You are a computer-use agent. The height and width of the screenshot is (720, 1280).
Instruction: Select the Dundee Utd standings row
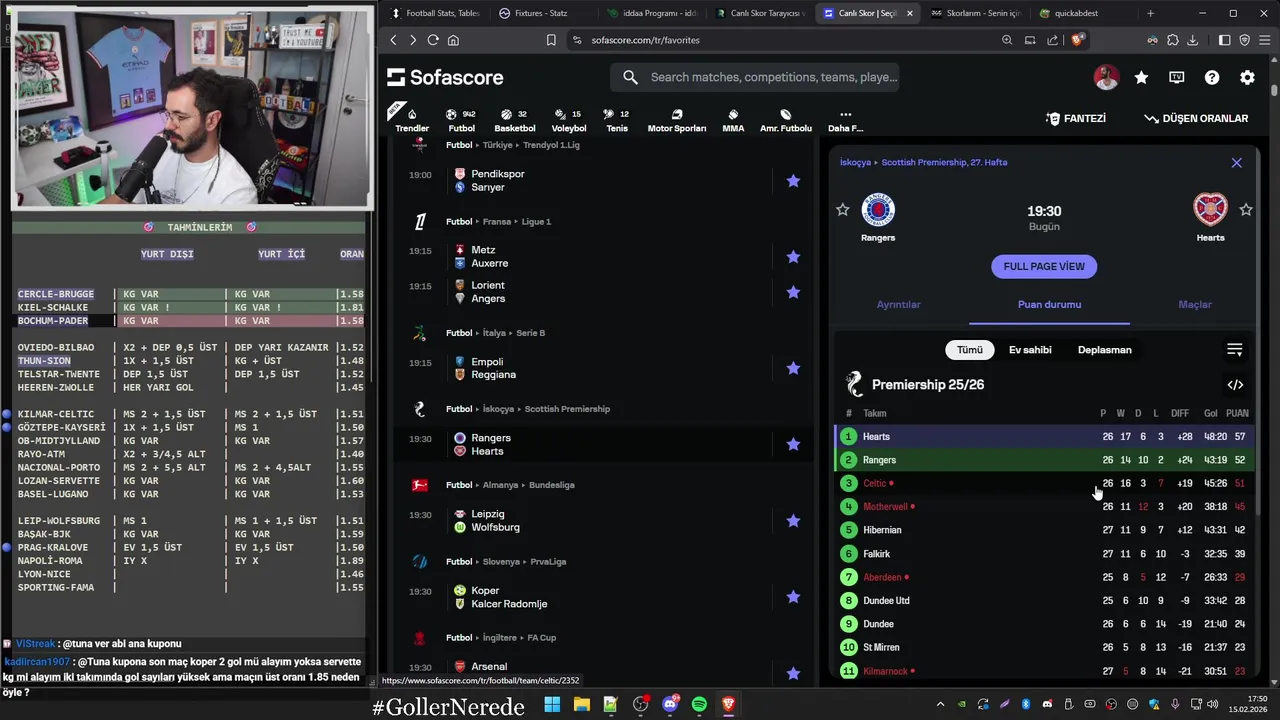1046,601
